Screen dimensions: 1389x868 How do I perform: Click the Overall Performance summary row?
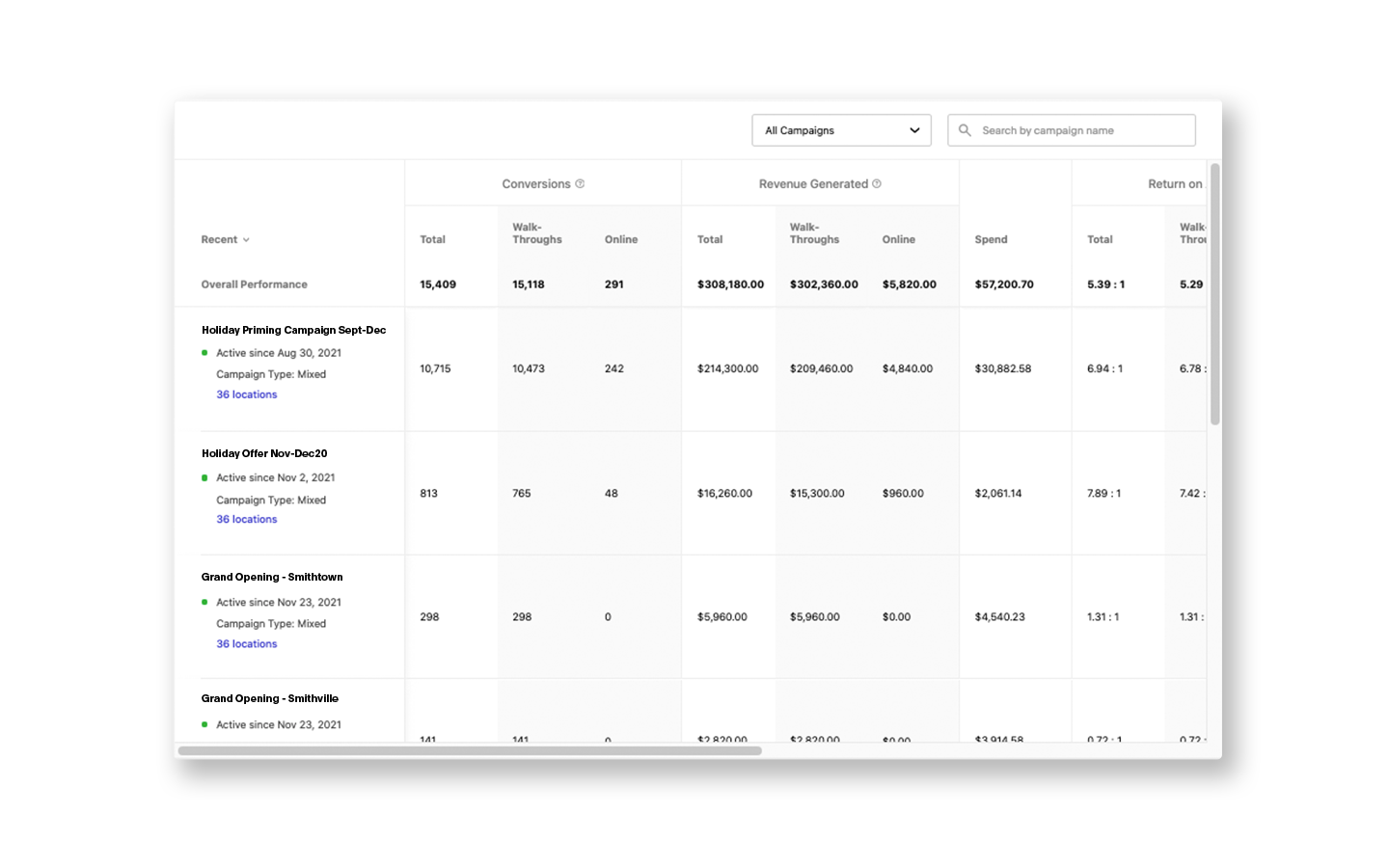tap(253, 284)
